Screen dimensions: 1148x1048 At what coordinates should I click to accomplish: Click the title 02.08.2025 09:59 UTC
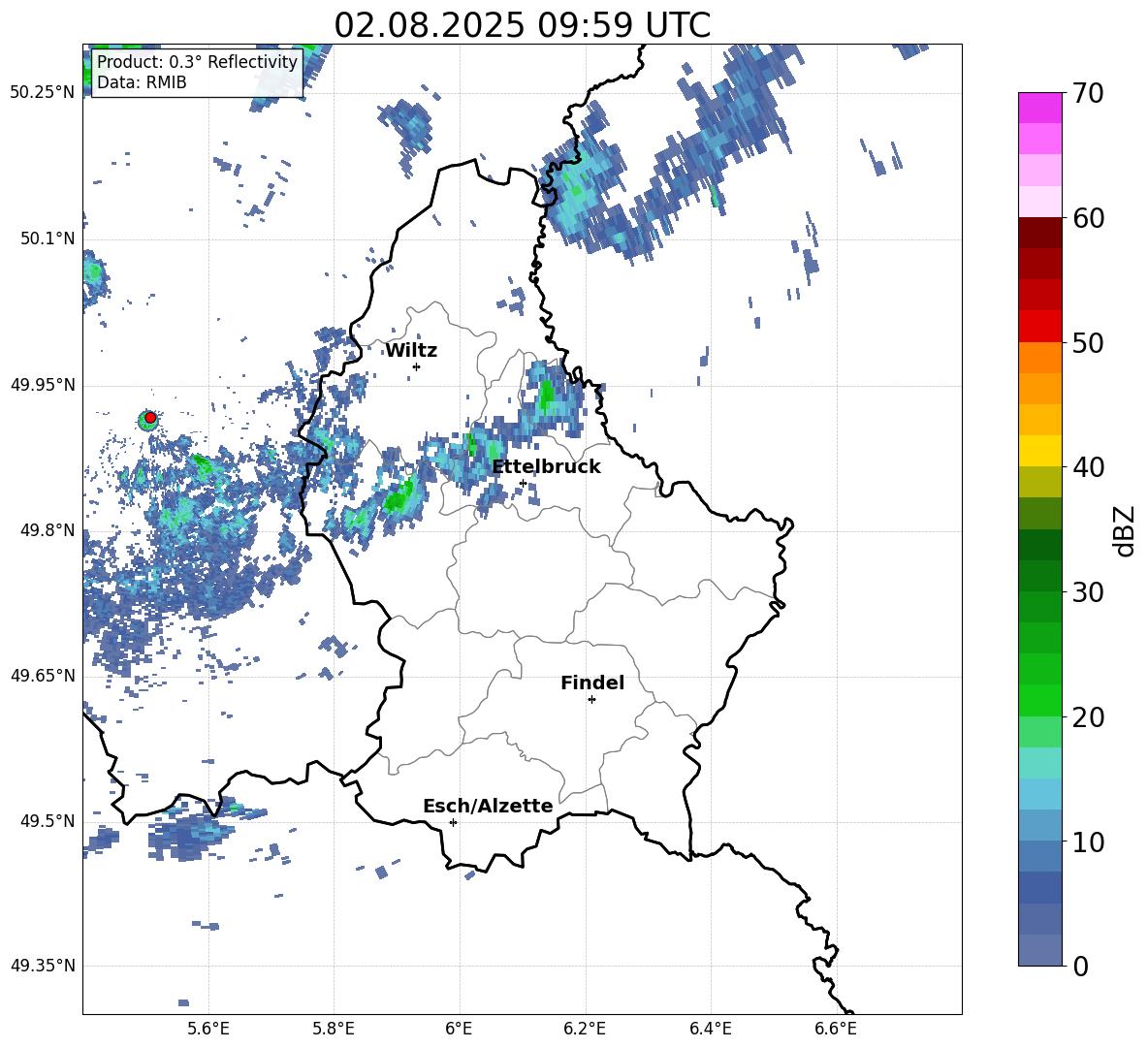click(522, 25)
